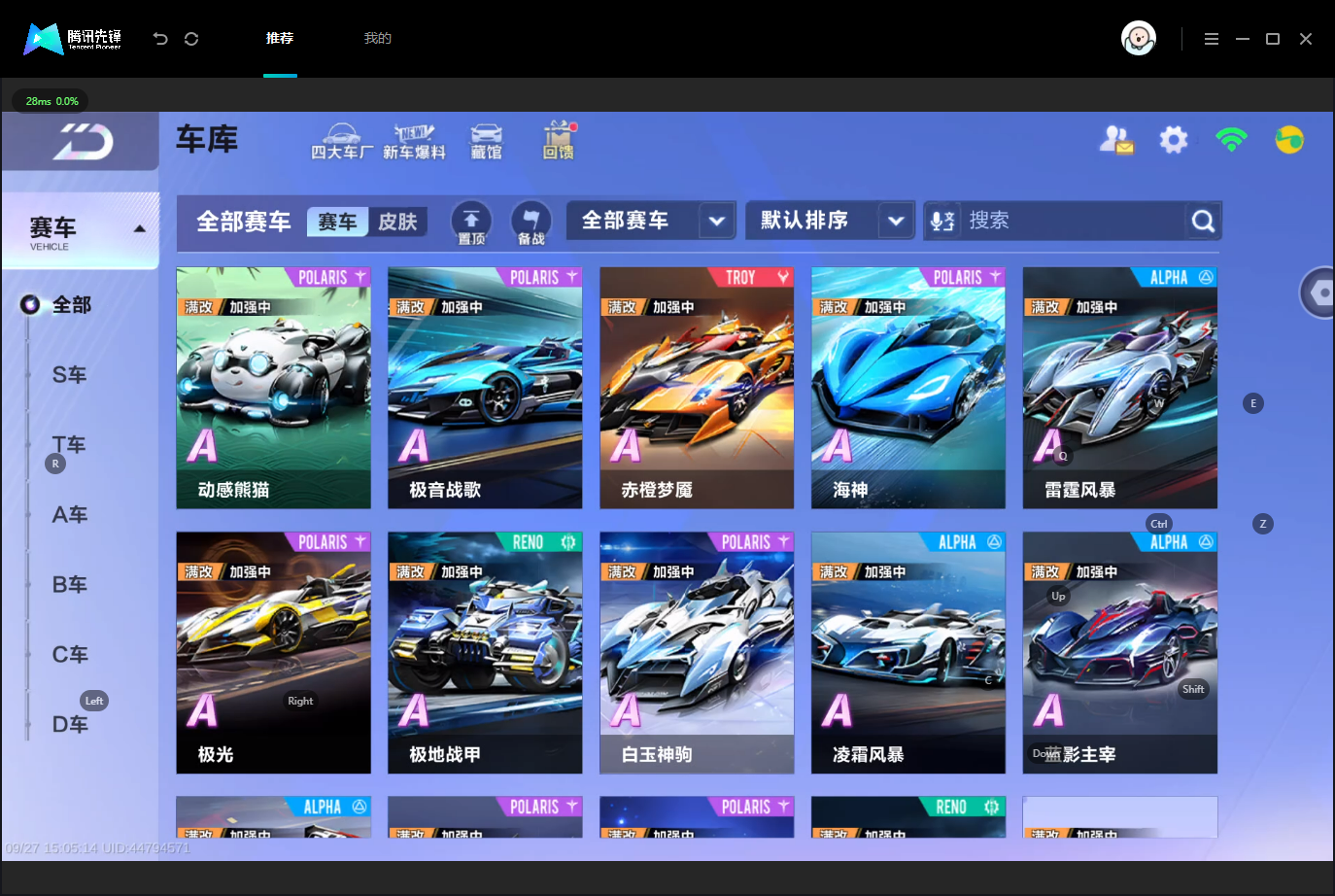
Task: Open the 动感熊猫 car card
Action: [x=274, y=388]
